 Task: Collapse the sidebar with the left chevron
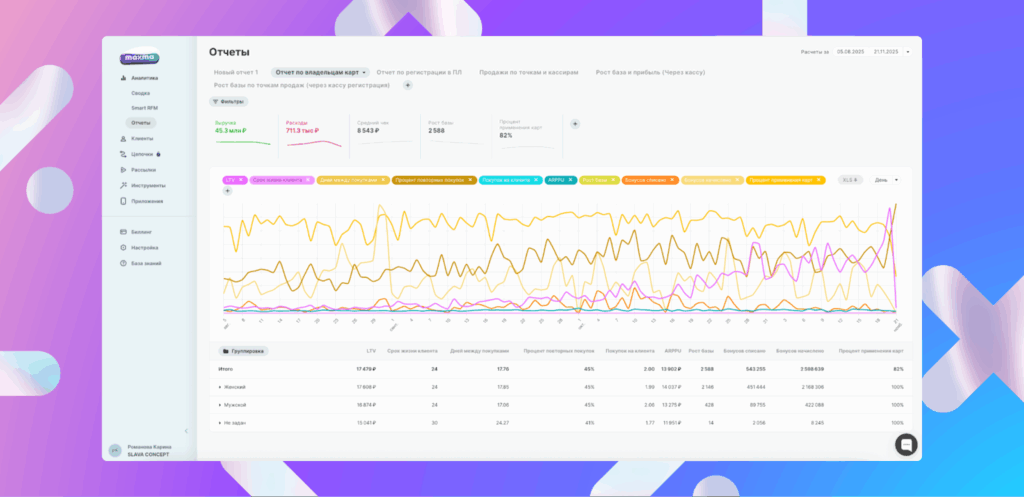[187, 431]
